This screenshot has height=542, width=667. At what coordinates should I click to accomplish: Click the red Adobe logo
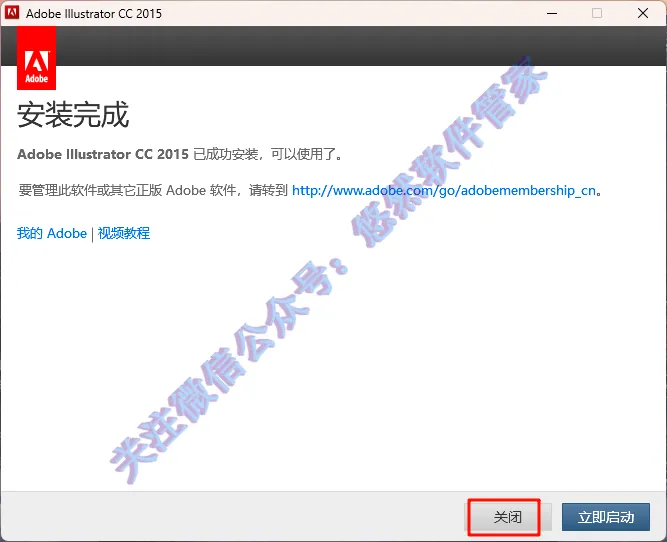[36, 58]
